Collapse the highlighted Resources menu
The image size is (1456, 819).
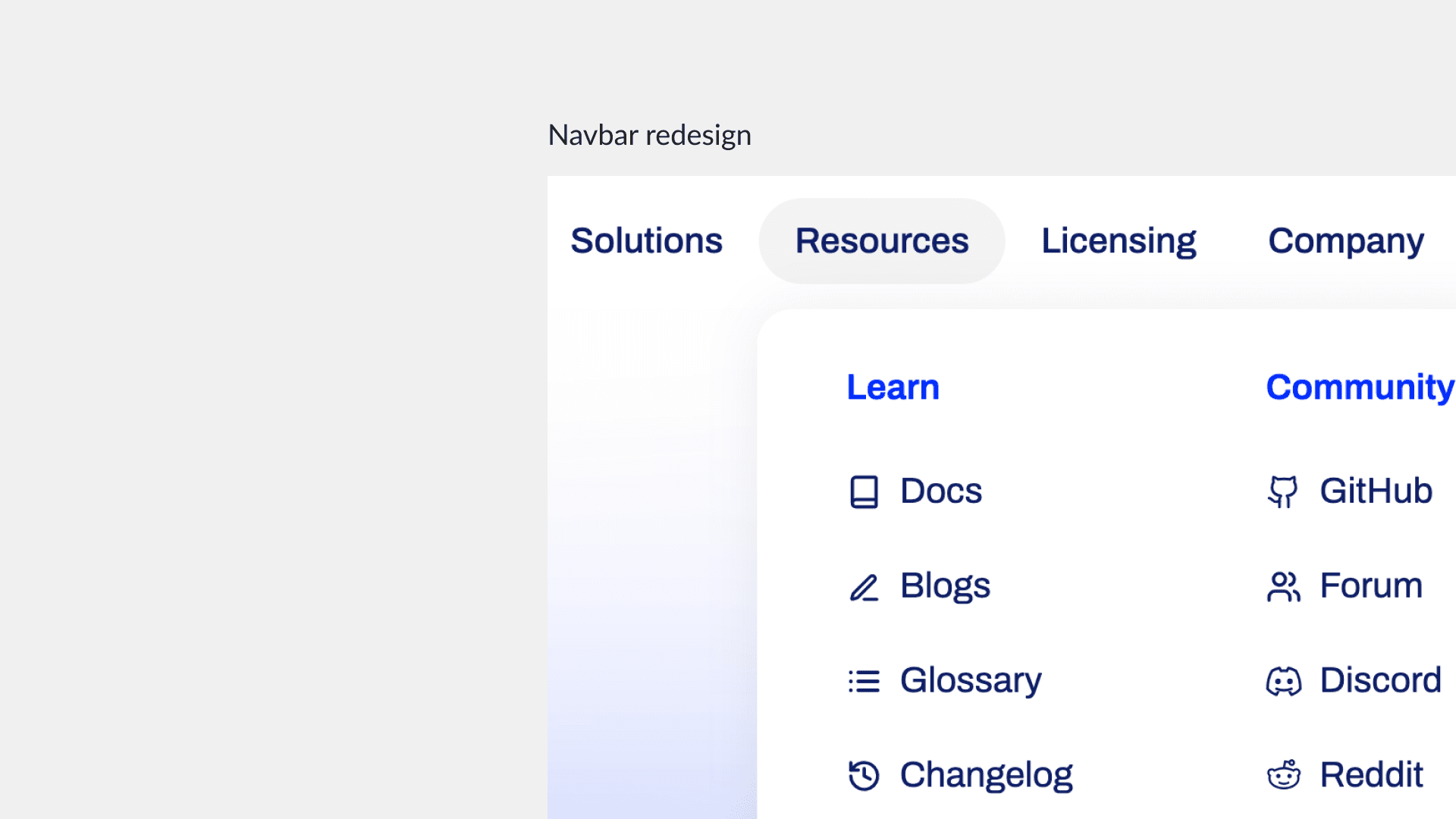click(881, 241)
